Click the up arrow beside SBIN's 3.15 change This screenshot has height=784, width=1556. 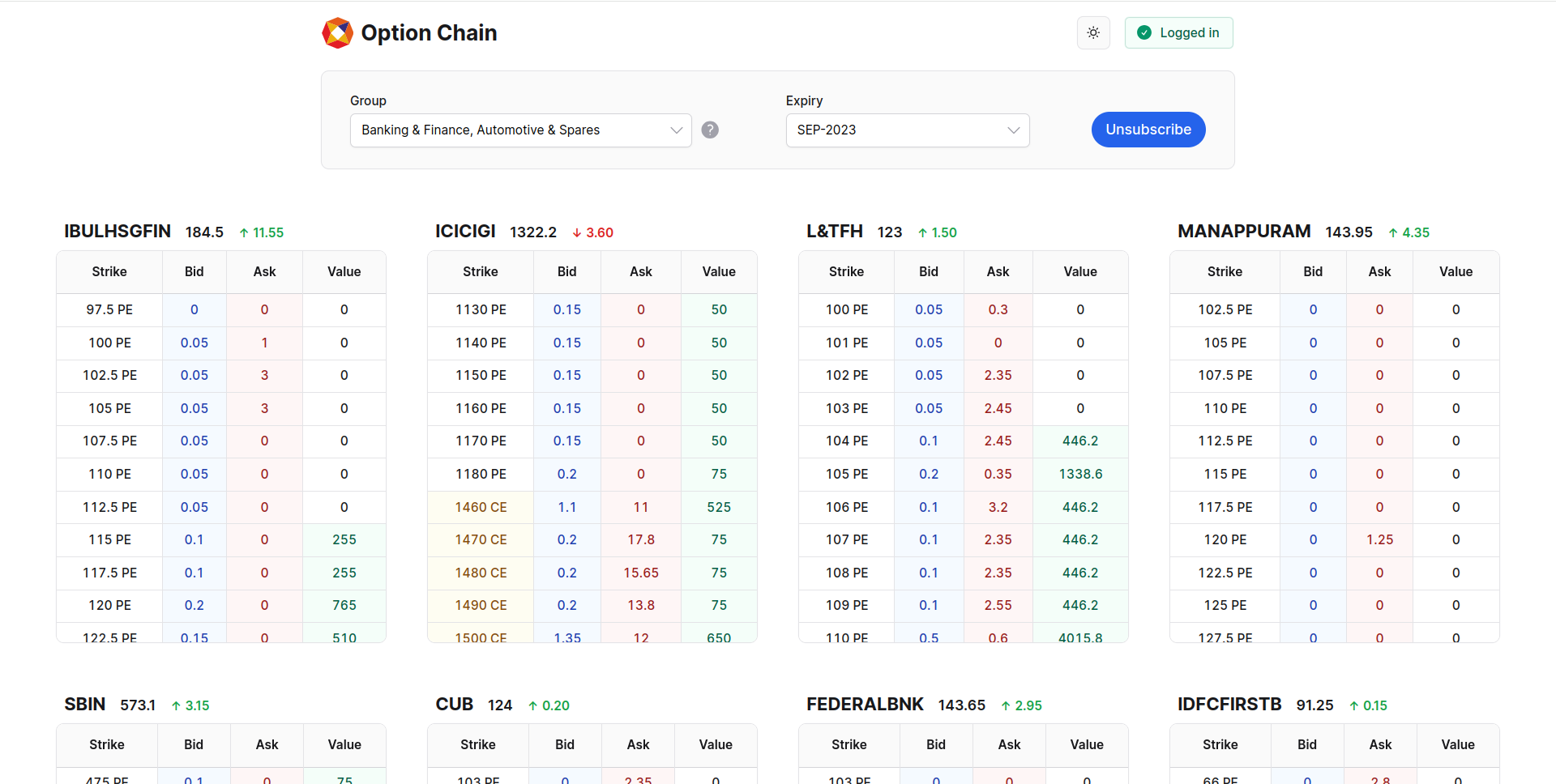pos(175,705)
